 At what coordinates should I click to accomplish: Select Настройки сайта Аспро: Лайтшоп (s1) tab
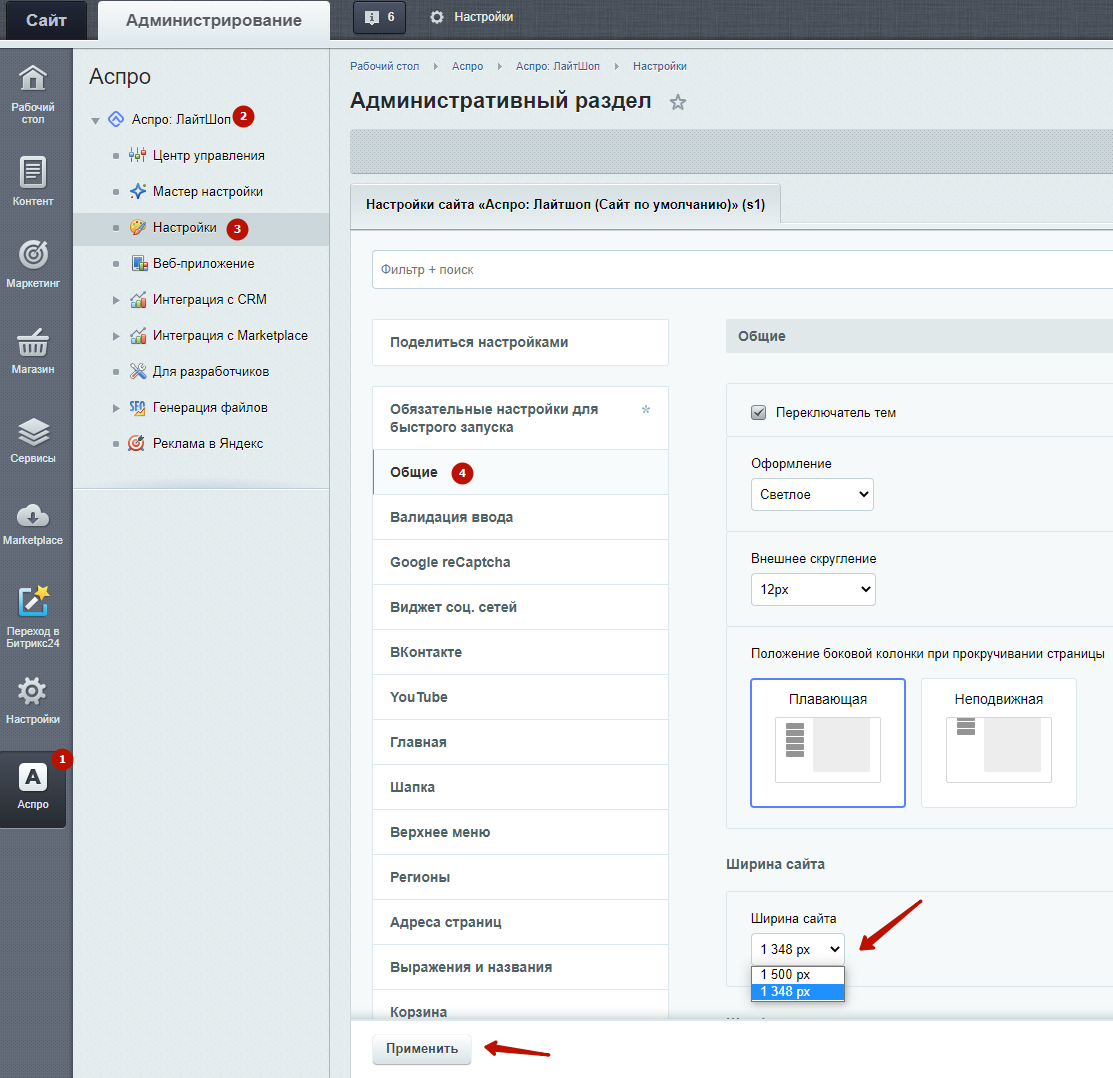pyautogui.click(x=566, y=204)
